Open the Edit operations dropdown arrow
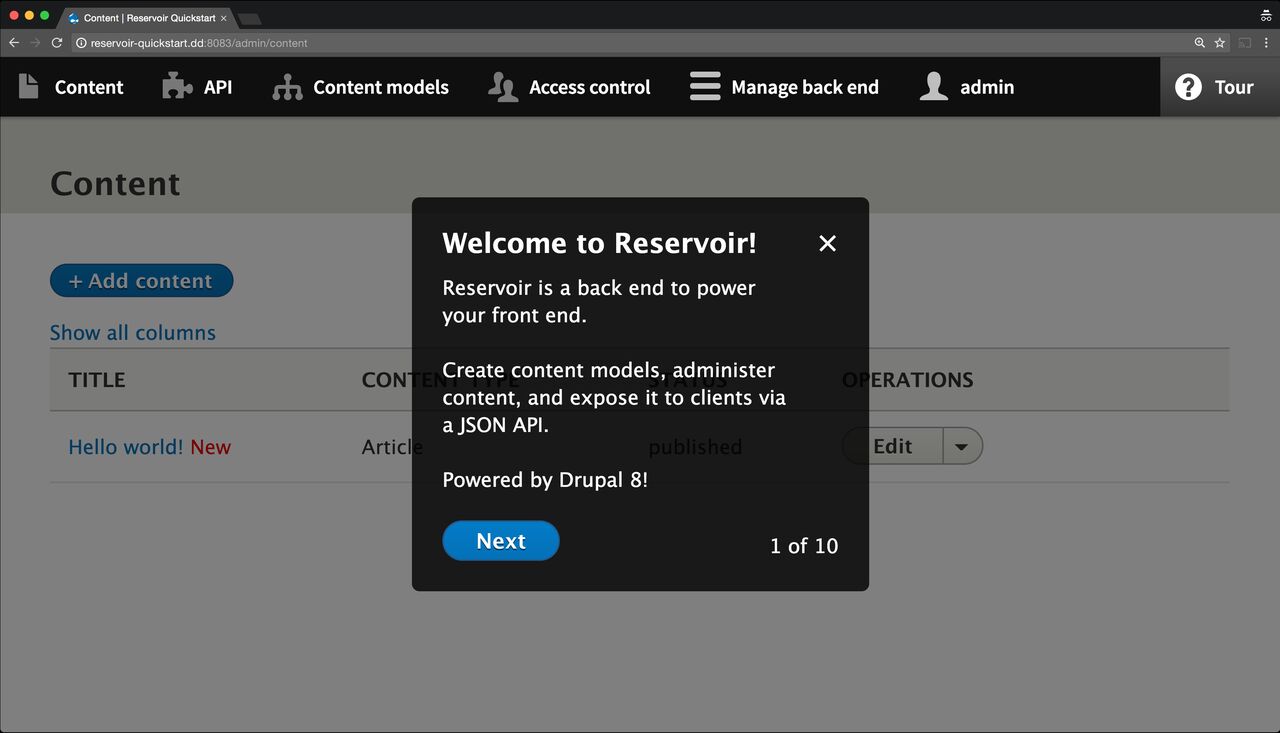The width and height of the screenshot is (1280, 733). 962,446
